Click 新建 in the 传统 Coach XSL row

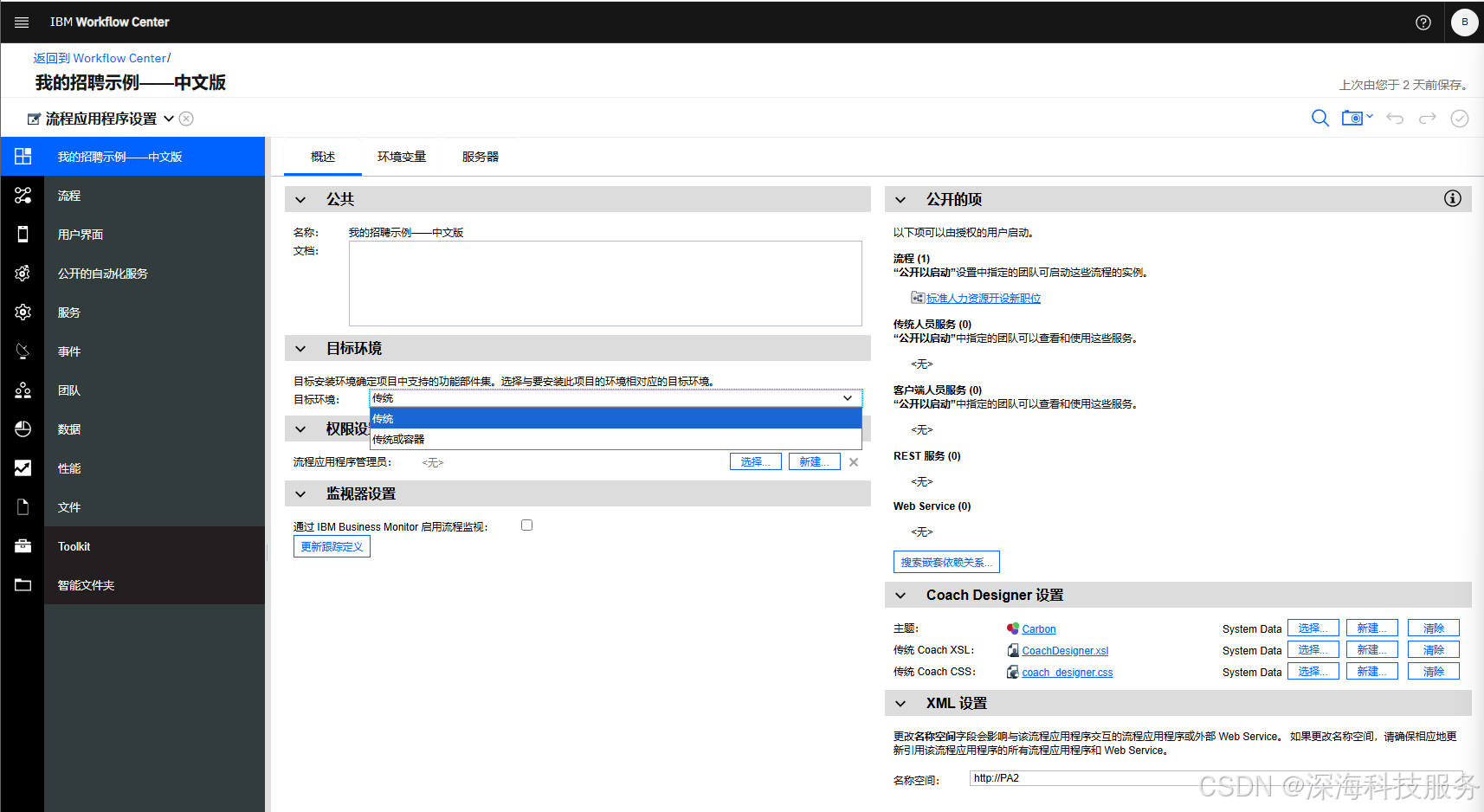(x=1372, y=649)
